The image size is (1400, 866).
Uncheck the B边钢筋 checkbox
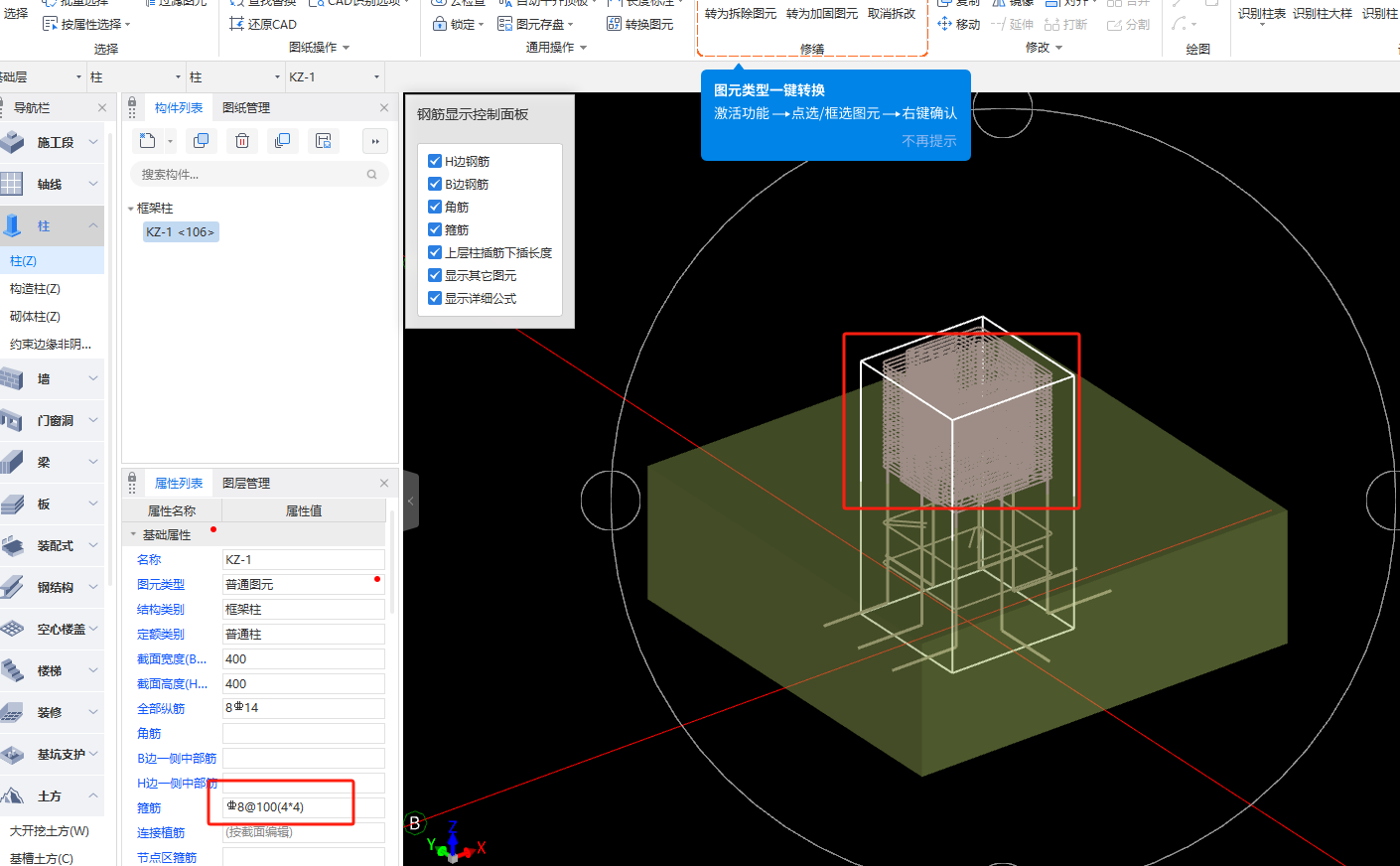click(x=435, y=184)
